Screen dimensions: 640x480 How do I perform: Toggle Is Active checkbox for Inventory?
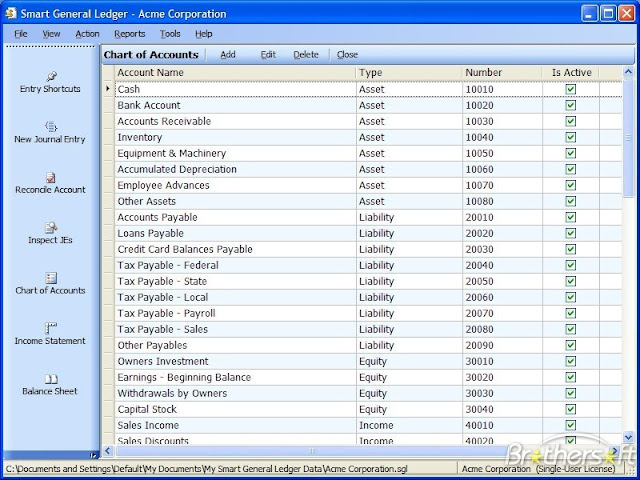tap(571, 137)
